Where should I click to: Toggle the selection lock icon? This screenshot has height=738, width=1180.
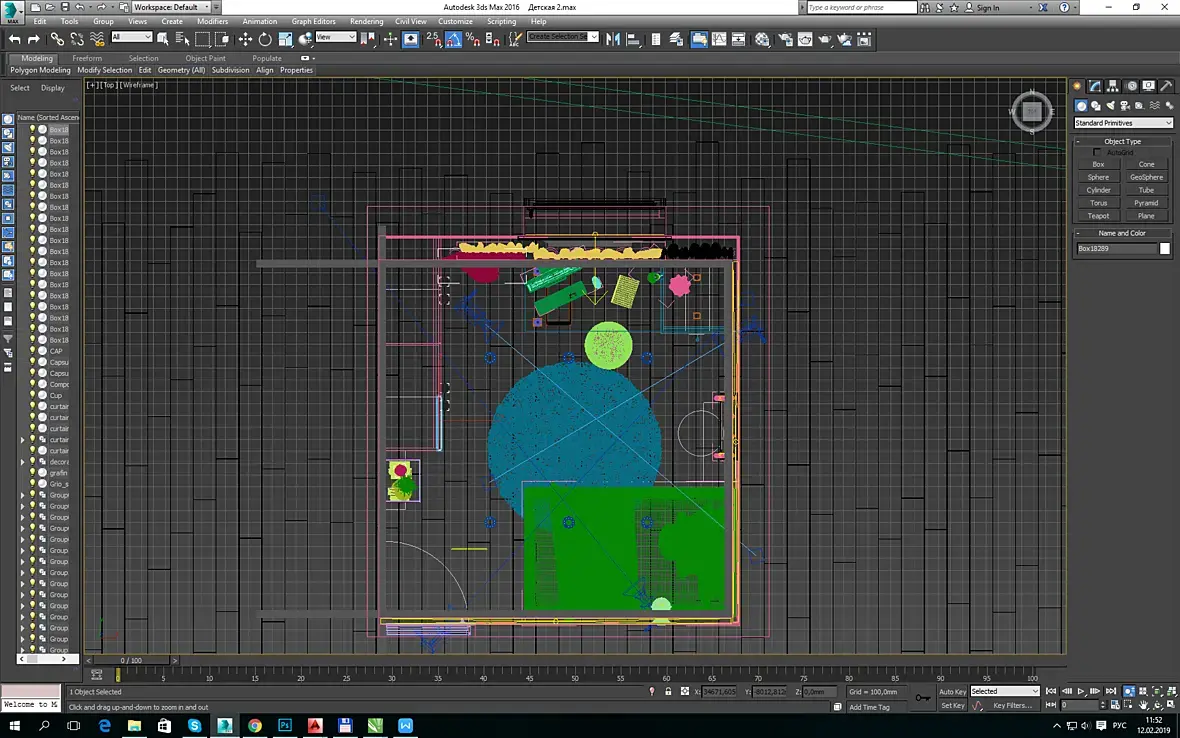tap(668, 691)
